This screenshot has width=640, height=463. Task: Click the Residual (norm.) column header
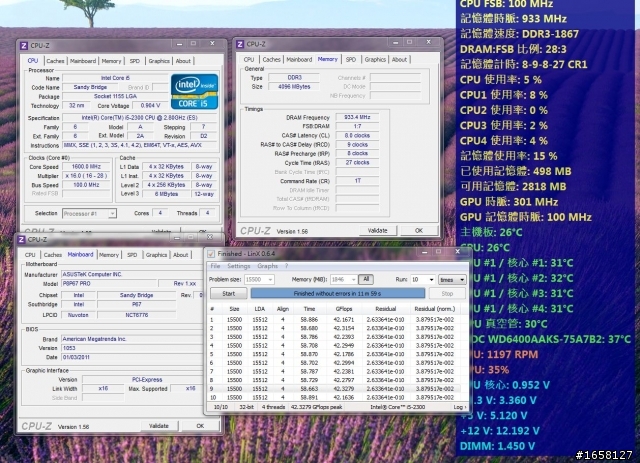tap(435, 309)
